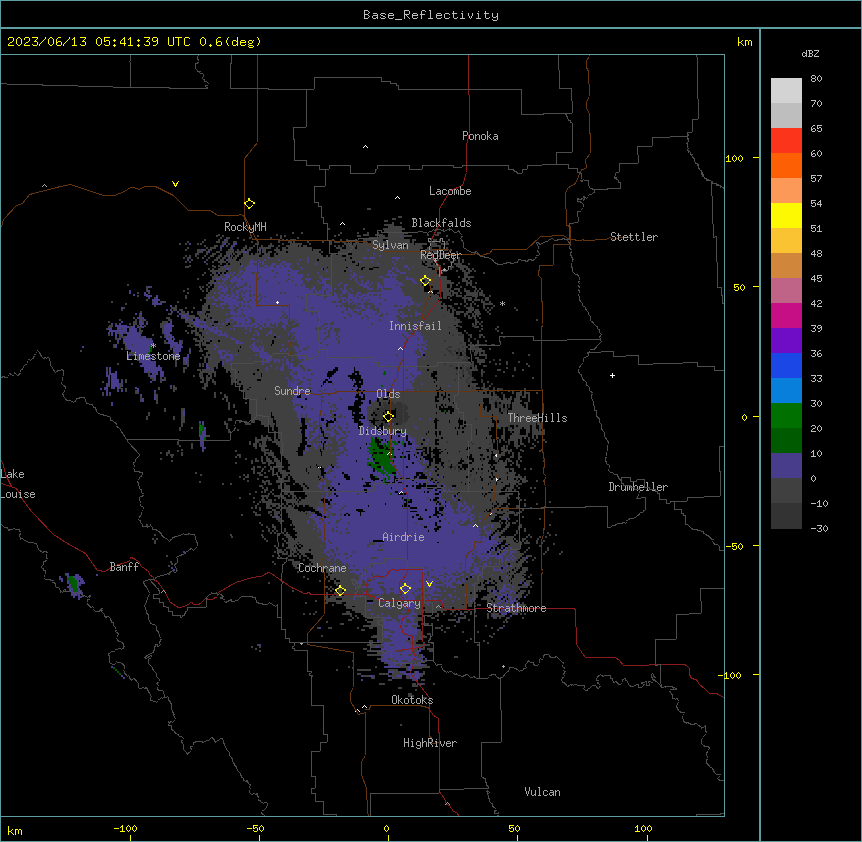Click the Vulcan label
The width and height of the screenshot is (862, 842).
[542, 792]
